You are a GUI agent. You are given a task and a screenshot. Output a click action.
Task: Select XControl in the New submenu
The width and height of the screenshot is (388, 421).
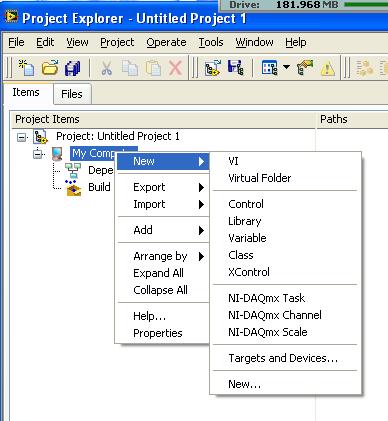pos(286,272)
